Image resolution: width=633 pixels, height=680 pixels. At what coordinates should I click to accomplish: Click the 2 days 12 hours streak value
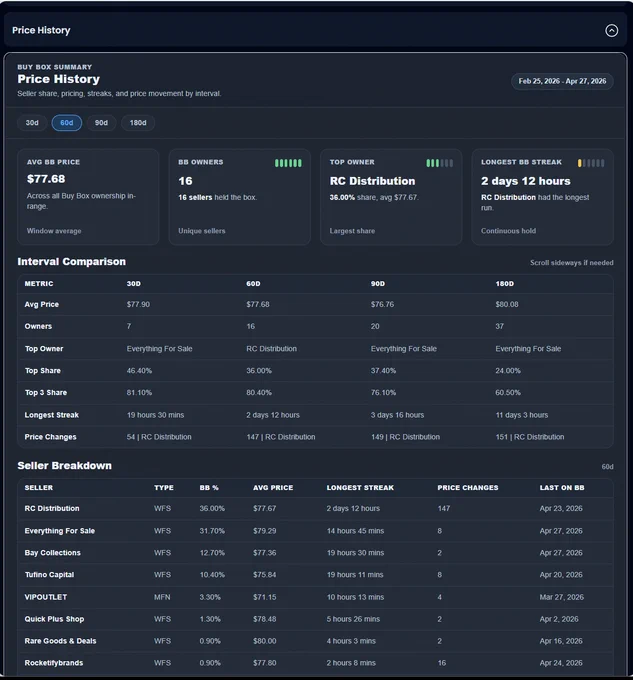click(x=525, y=181)
